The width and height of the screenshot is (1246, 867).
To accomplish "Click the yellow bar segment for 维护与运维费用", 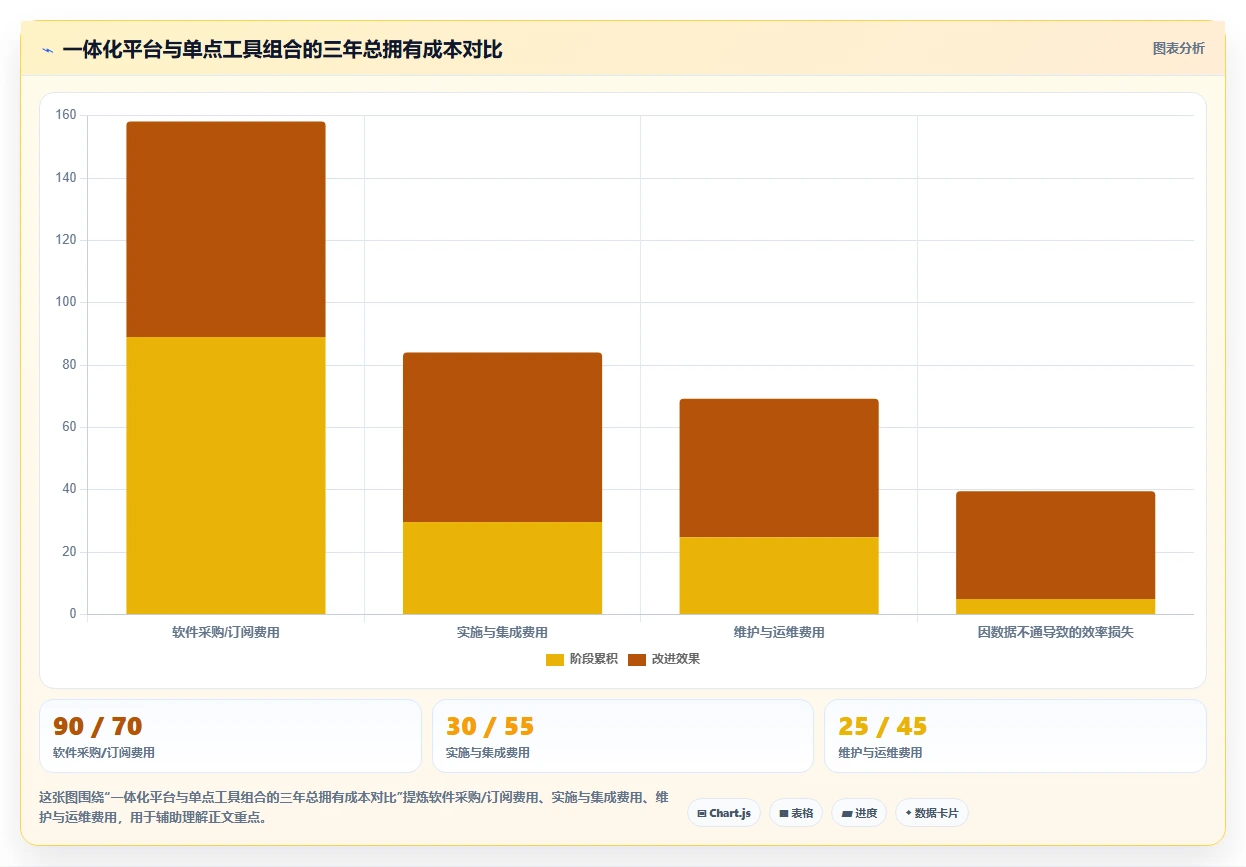I will point(779,575).
